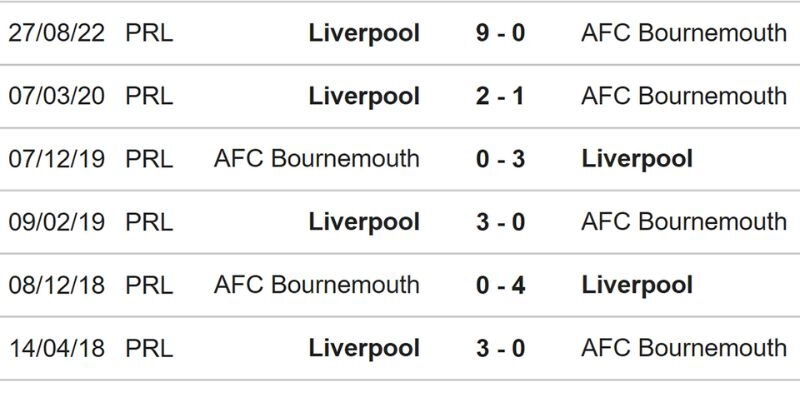
Task: Open AFC Bournemouth in the 14/04/18 match
Action: [683, 348]
